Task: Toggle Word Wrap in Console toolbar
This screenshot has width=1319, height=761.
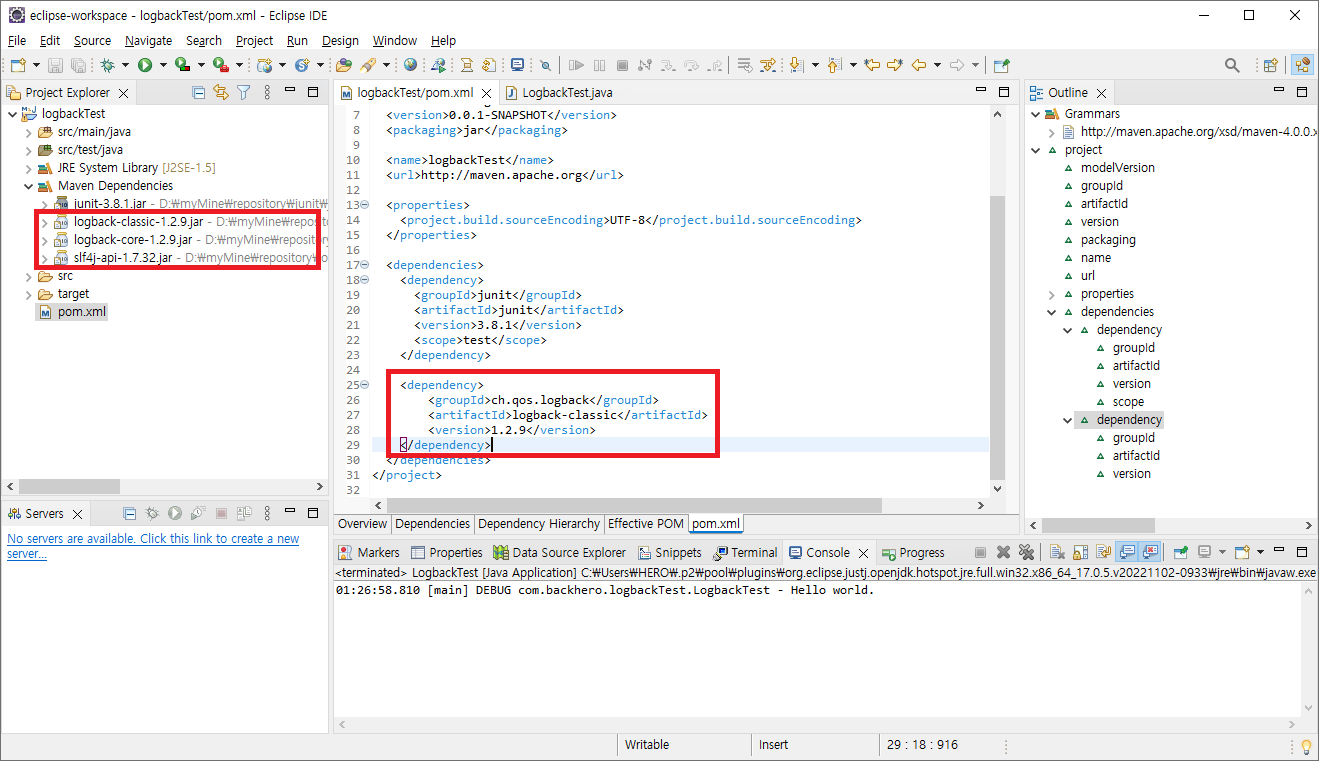Action: click(x=1103, y=552)
